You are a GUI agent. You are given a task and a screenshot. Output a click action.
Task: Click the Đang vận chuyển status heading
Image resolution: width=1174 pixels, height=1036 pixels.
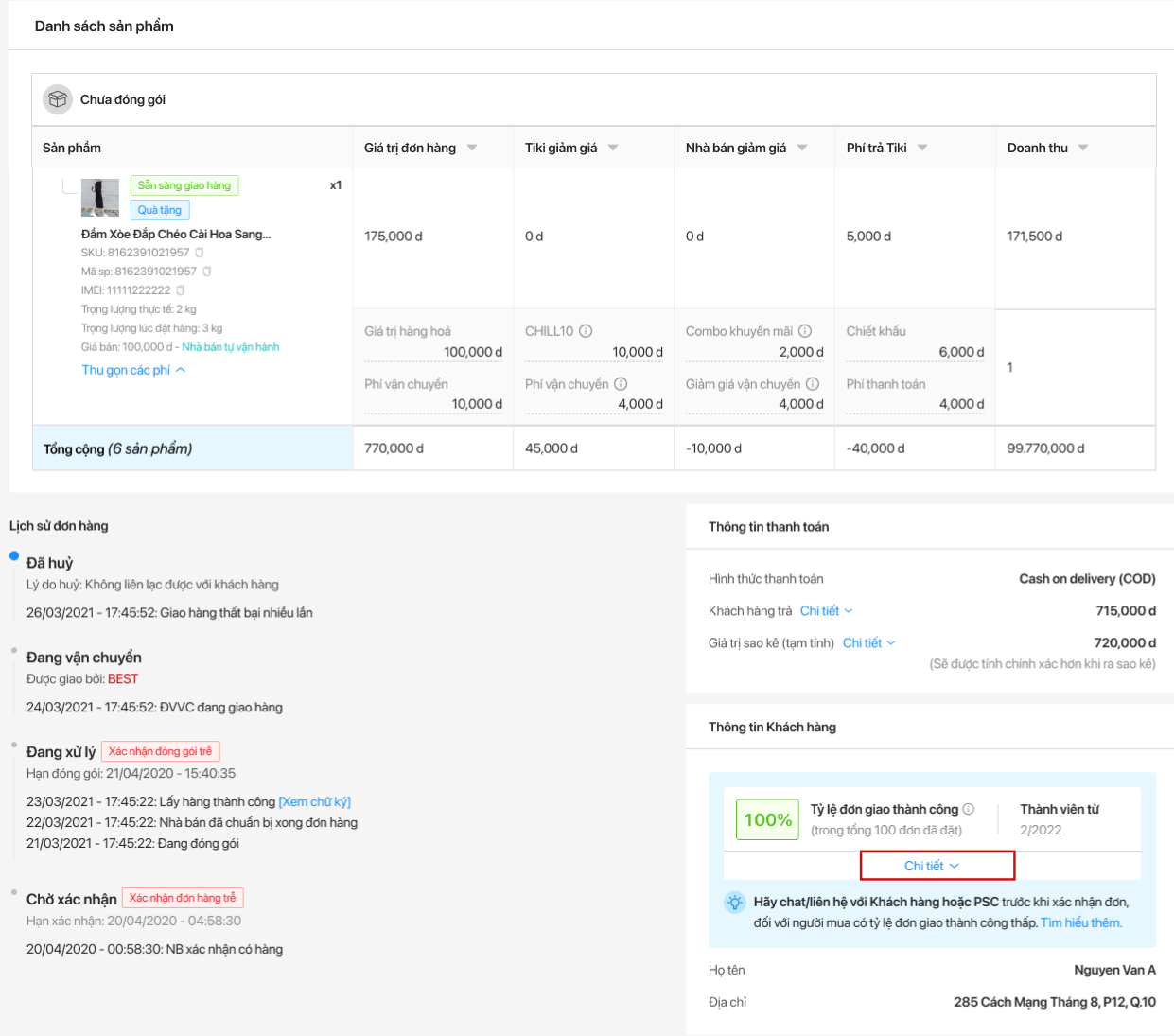click(x=84, y=658)
